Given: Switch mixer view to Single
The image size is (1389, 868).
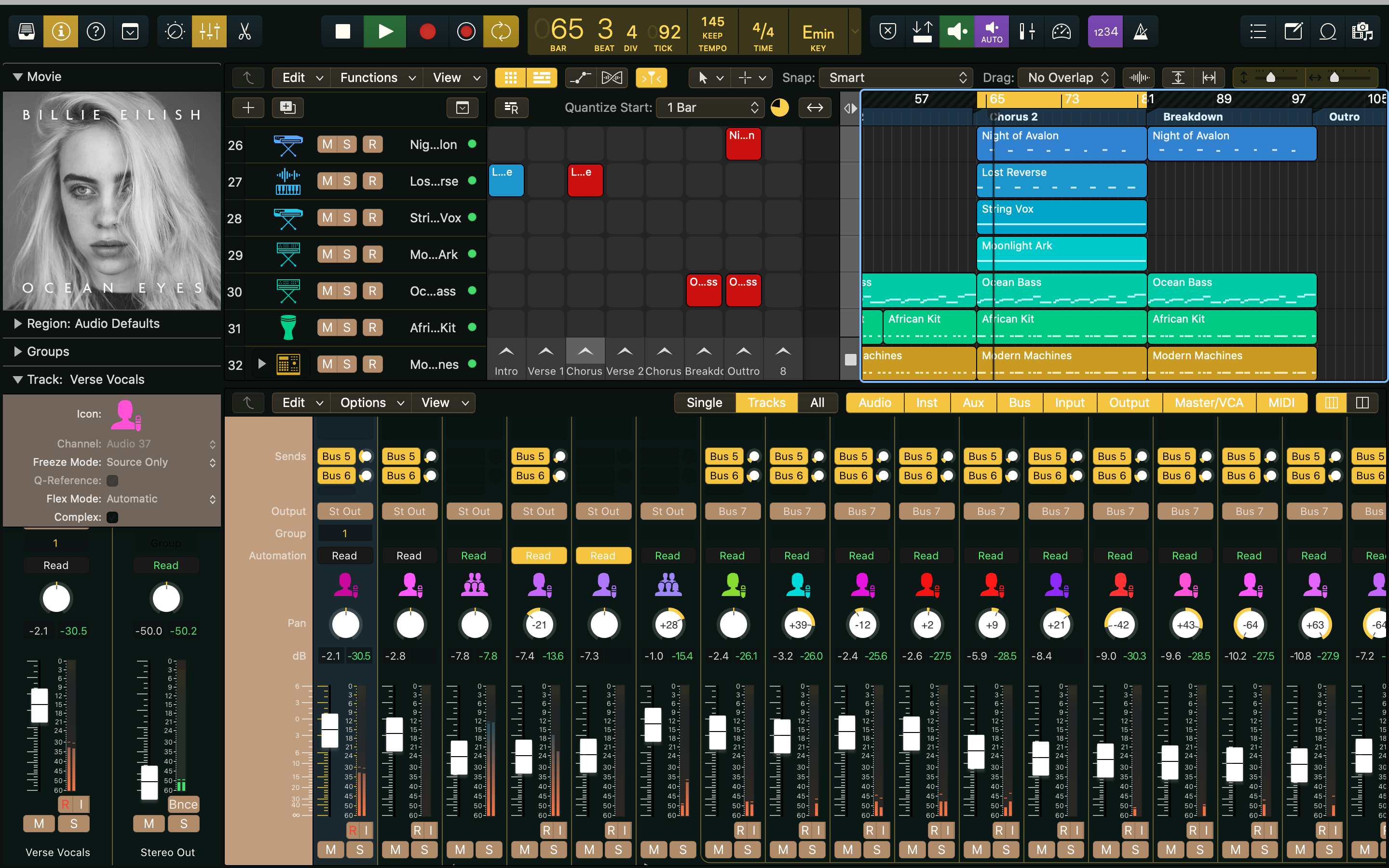Looking at the screenshot, I should click(704, 403).
